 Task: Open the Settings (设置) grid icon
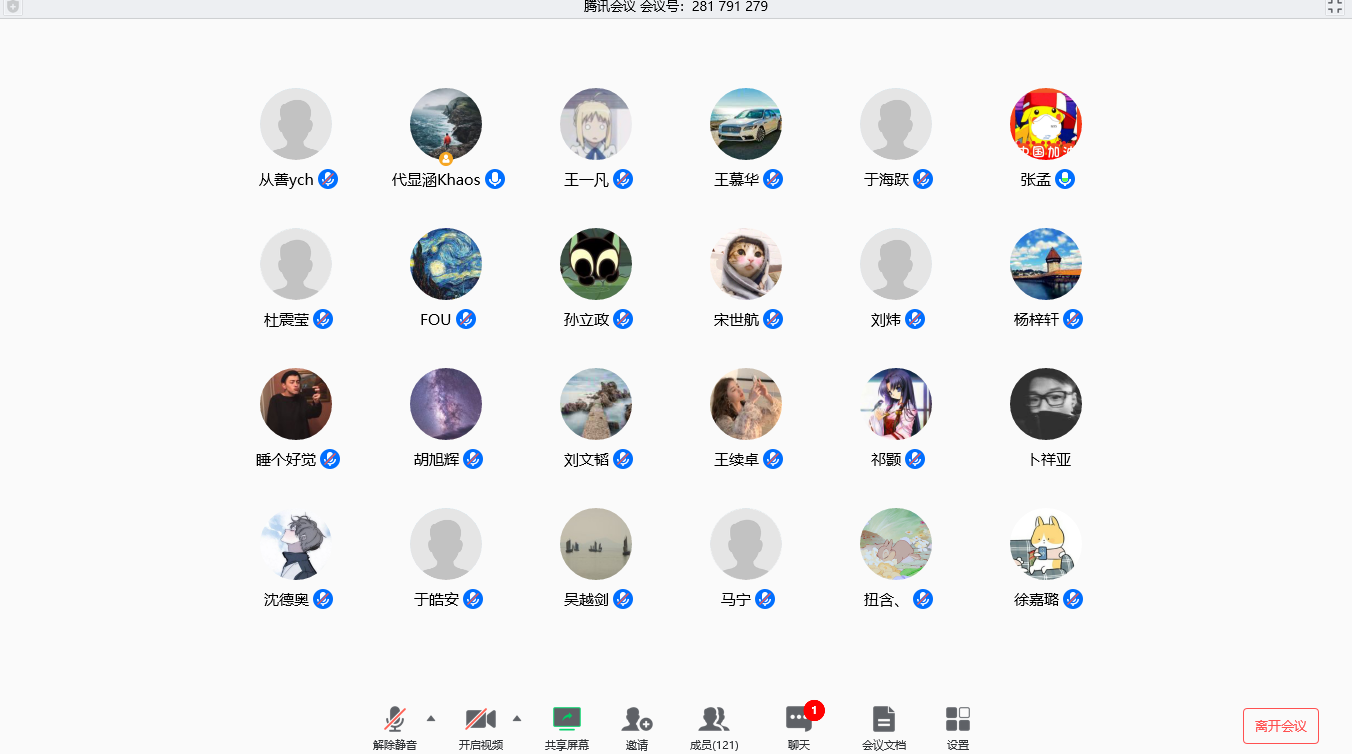[957, 719]
